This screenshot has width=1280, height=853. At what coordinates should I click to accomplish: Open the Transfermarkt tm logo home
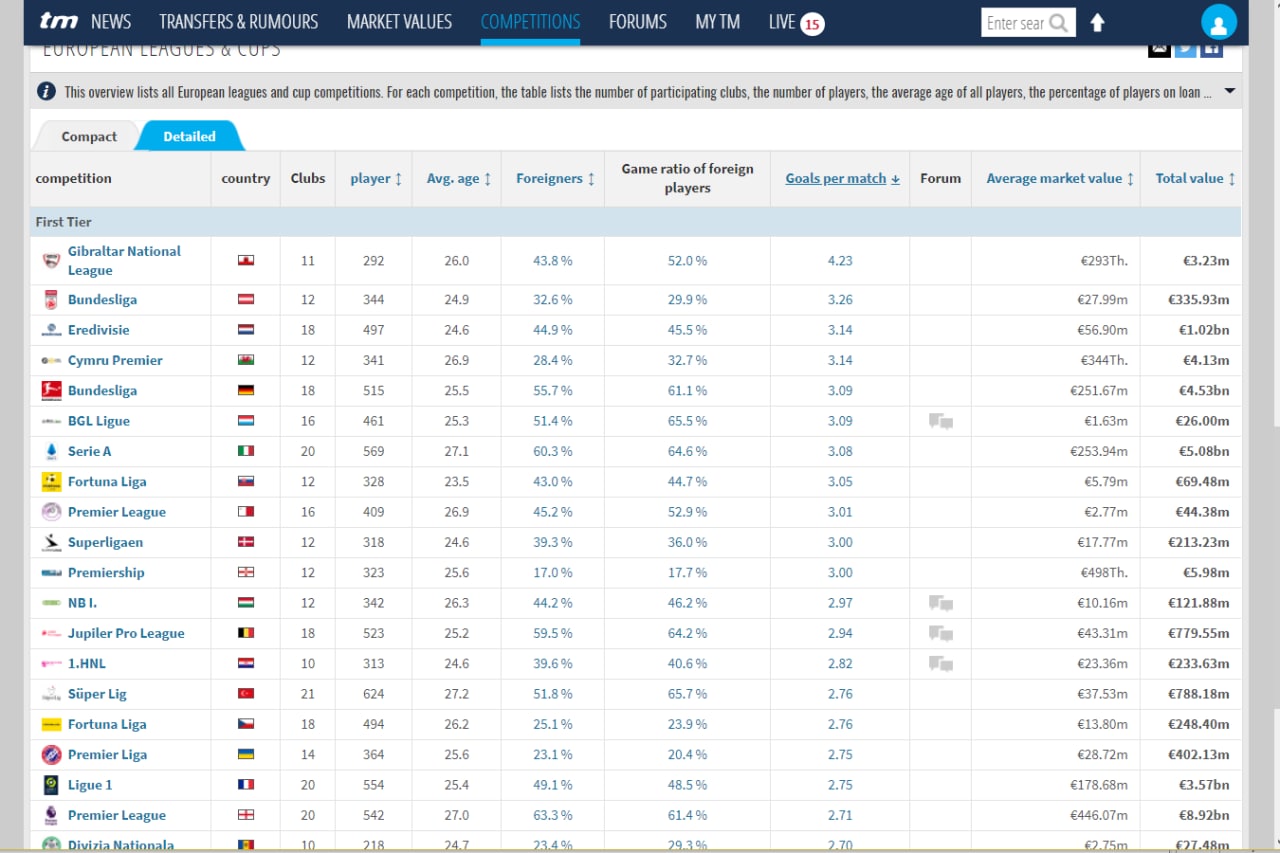58,21
